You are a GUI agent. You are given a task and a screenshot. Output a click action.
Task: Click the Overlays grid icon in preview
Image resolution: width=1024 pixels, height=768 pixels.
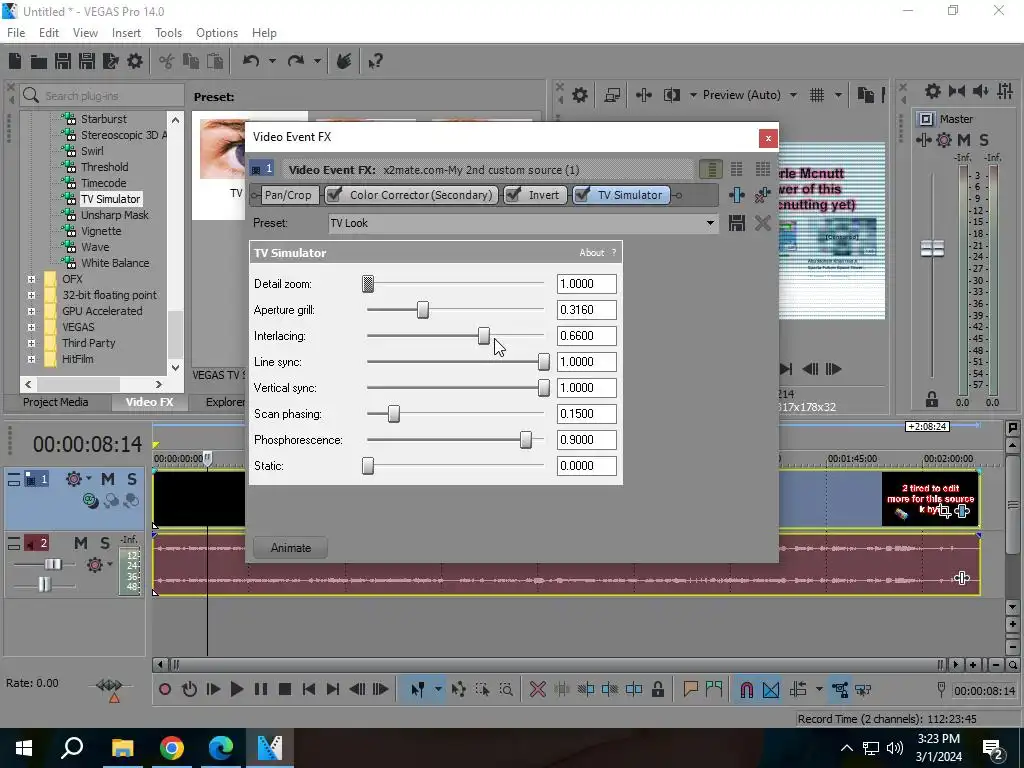(817, 95)
